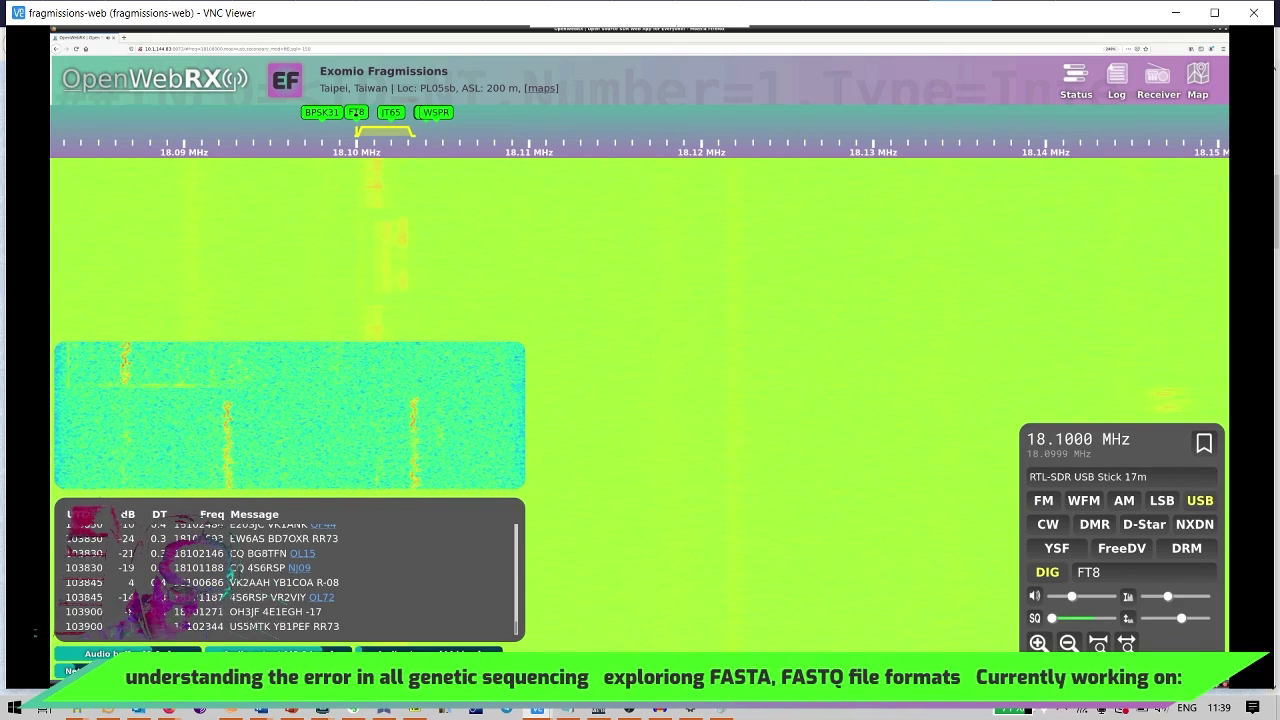The image size is (1280, 720).
Task: Select DMR digital voice mode
Action: click(1094, 524)
